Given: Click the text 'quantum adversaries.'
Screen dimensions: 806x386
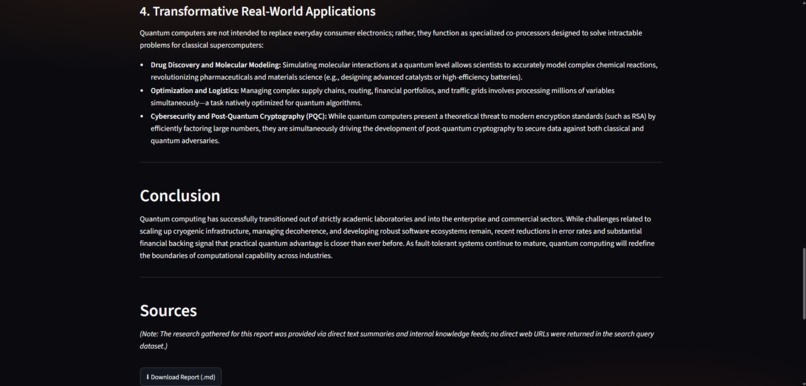Looking at the screenshot, I should point(185,141).
